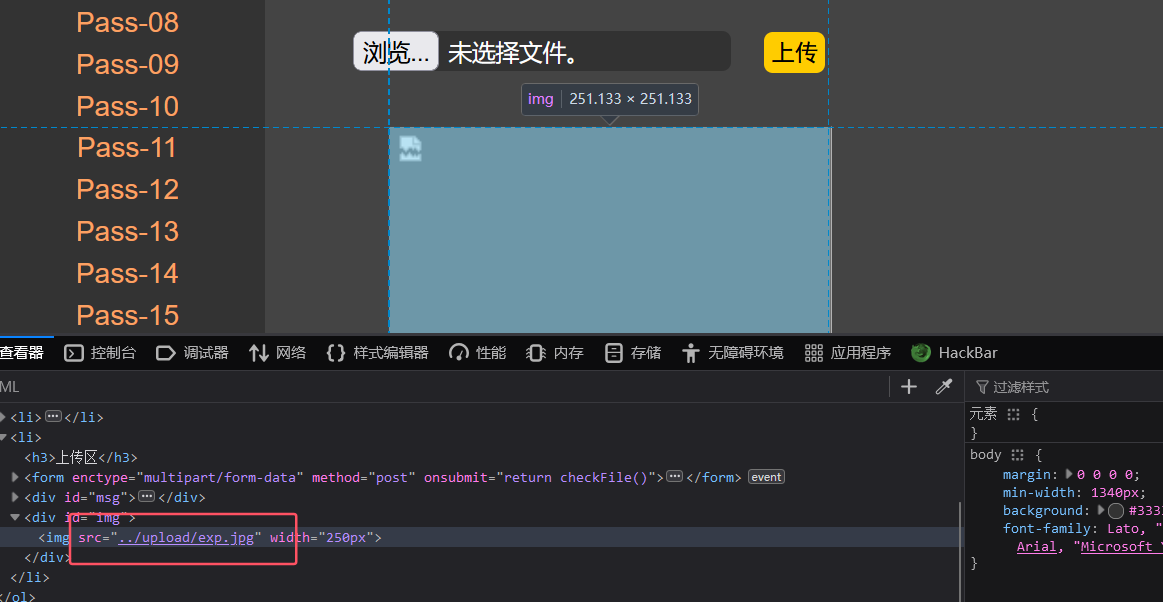Open Pass-09 in the sidebar
The width and height of the screenshot is (1163, 602).
(128, 64)
